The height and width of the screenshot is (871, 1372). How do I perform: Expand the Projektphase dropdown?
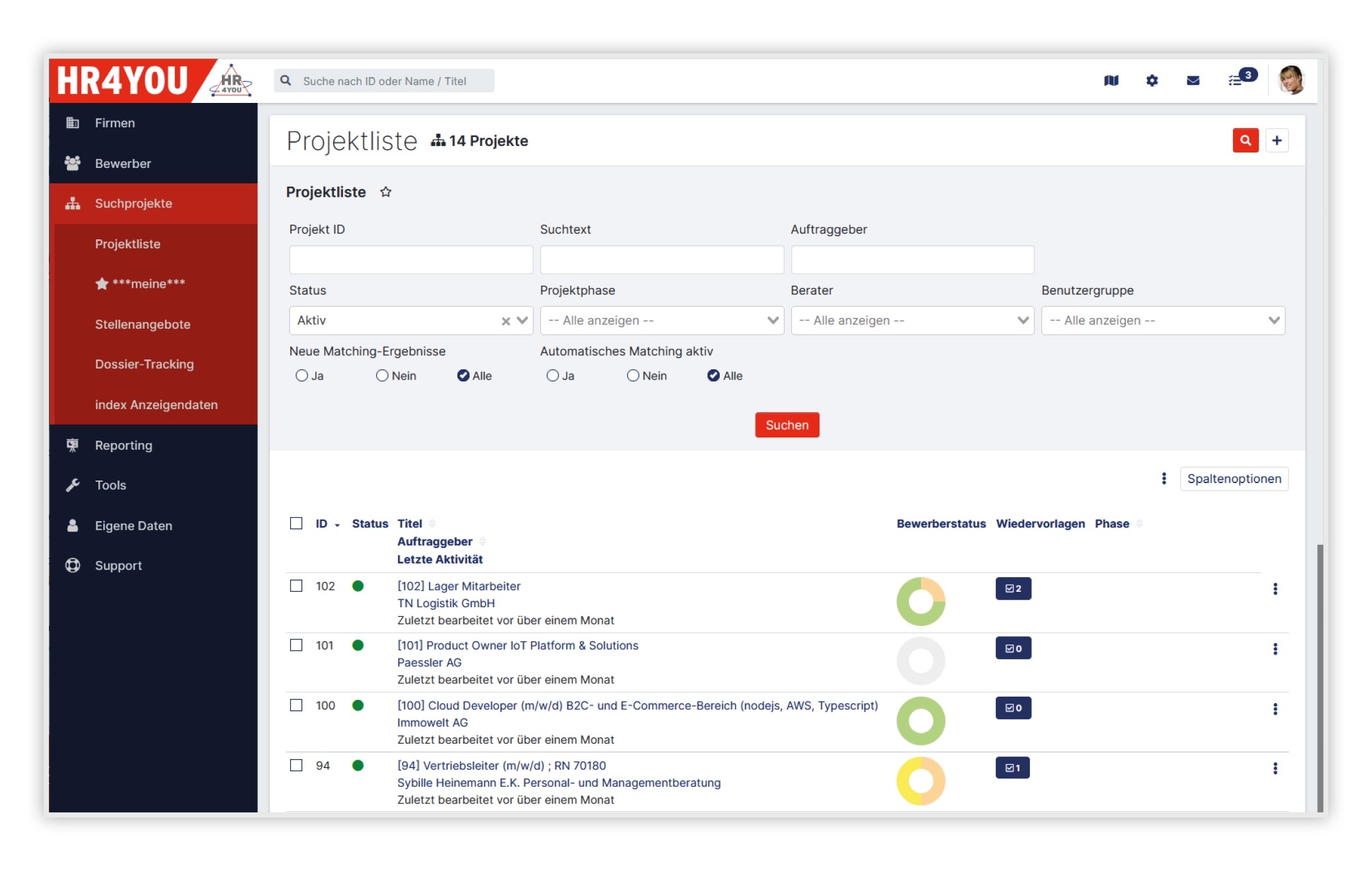[662, 320]
